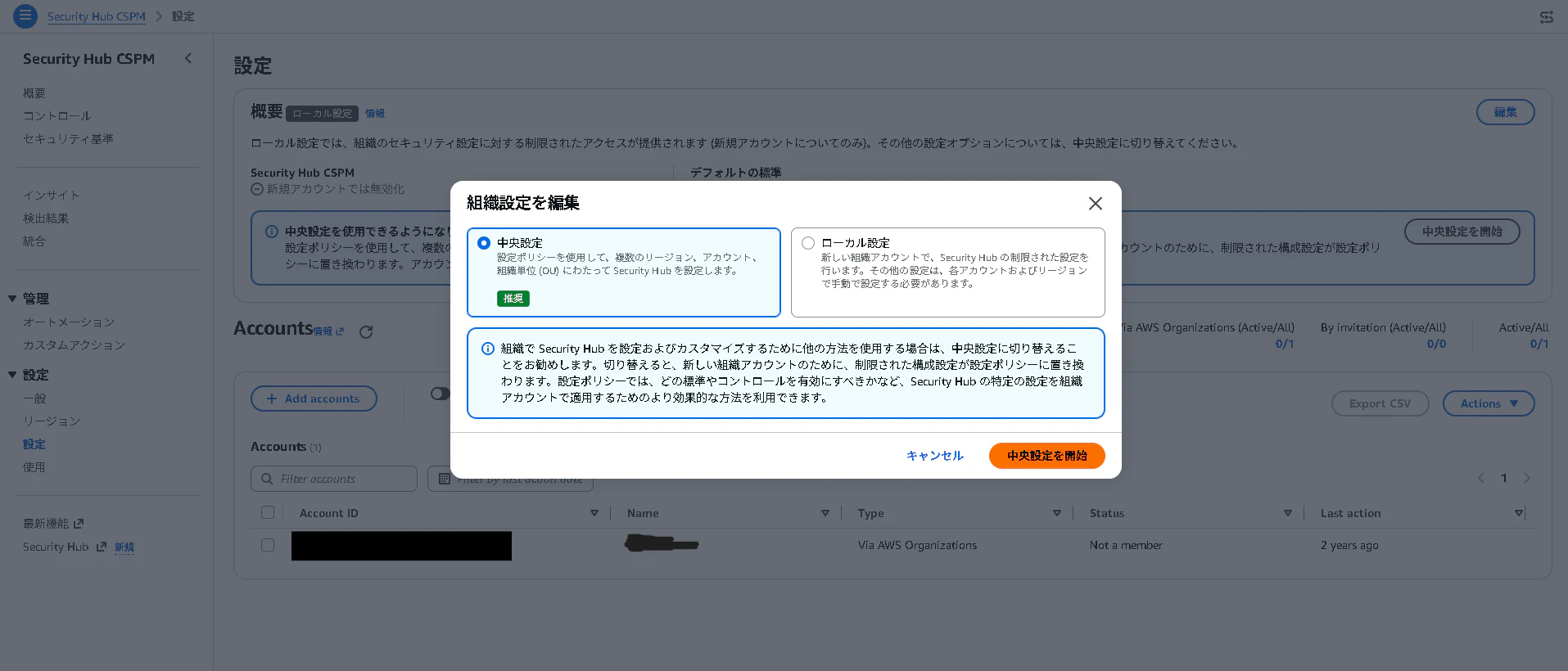The width and height of the screenshot is (1568, 671).
Task: Open 使用 in the sidebar
Action: point(34,467)
